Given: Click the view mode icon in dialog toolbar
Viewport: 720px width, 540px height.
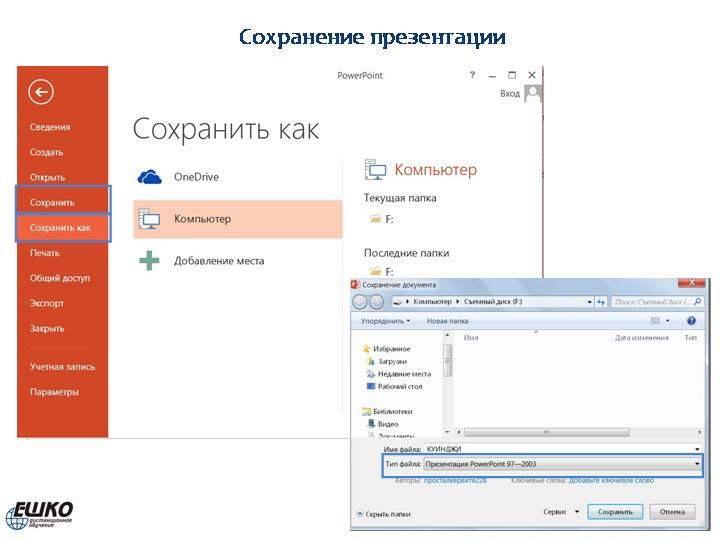Looking at the screenshot, I should tap(655, 321).
